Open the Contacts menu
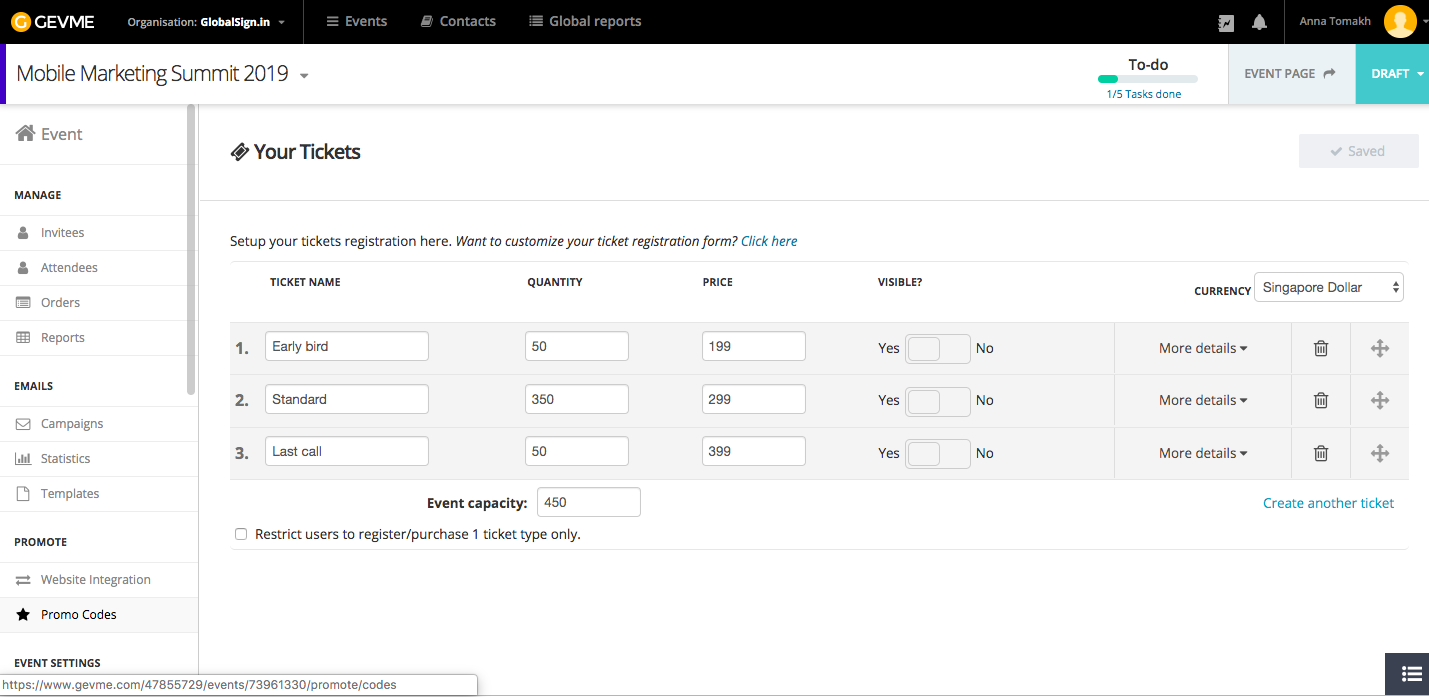 tap(458, 21)
